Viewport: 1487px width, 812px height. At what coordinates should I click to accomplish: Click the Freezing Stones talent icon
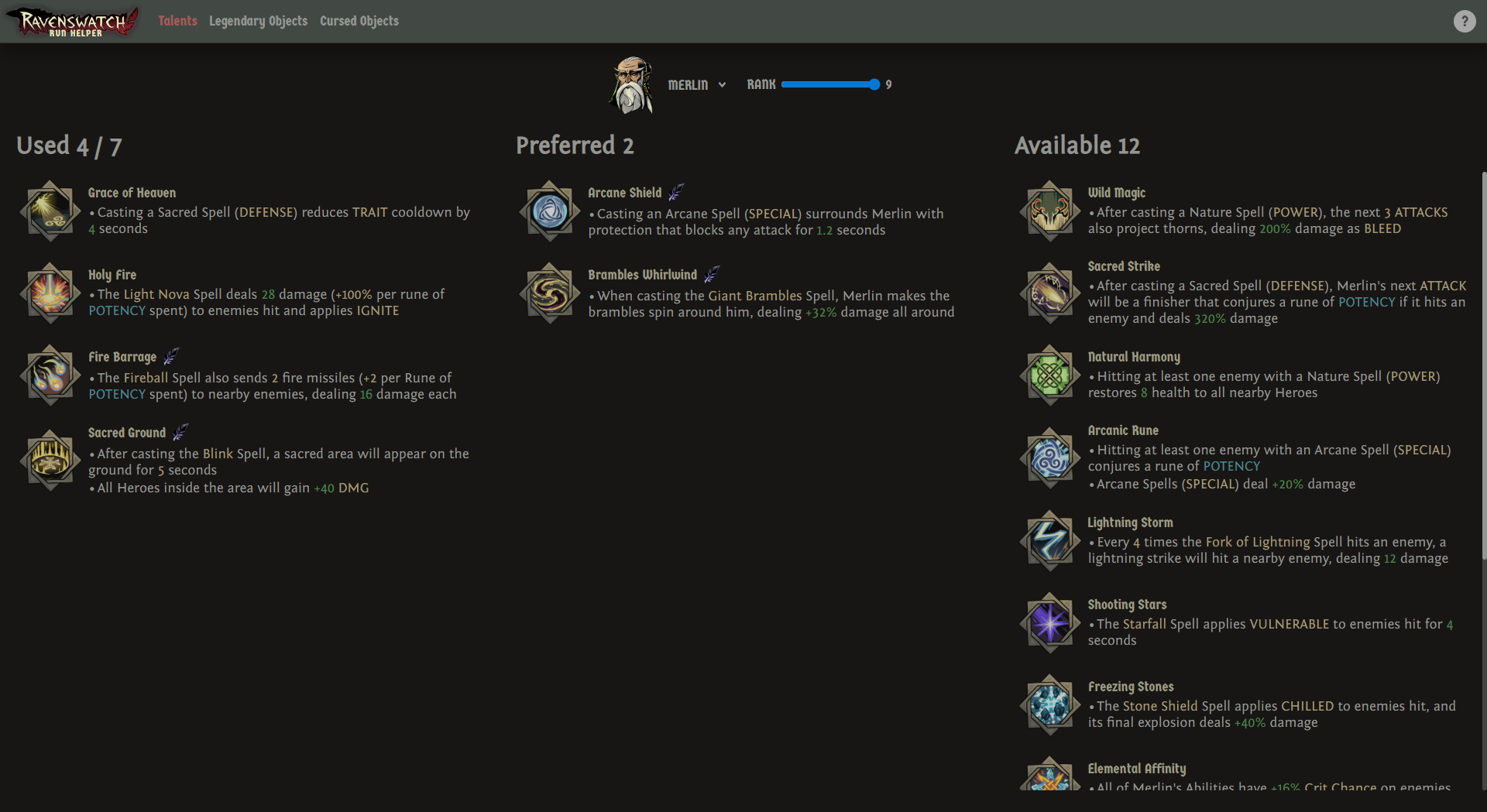[x=1050, y=704]
